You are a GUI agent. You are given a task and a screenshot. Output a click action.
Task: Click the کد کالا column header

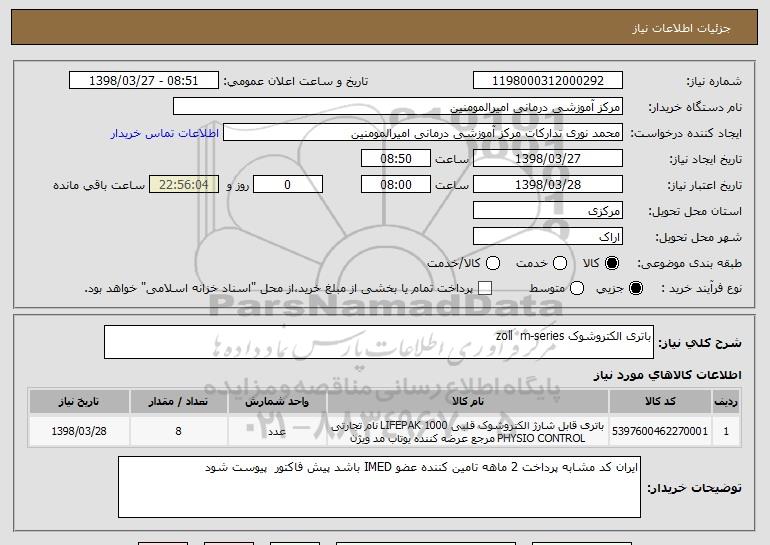[660, 402]
